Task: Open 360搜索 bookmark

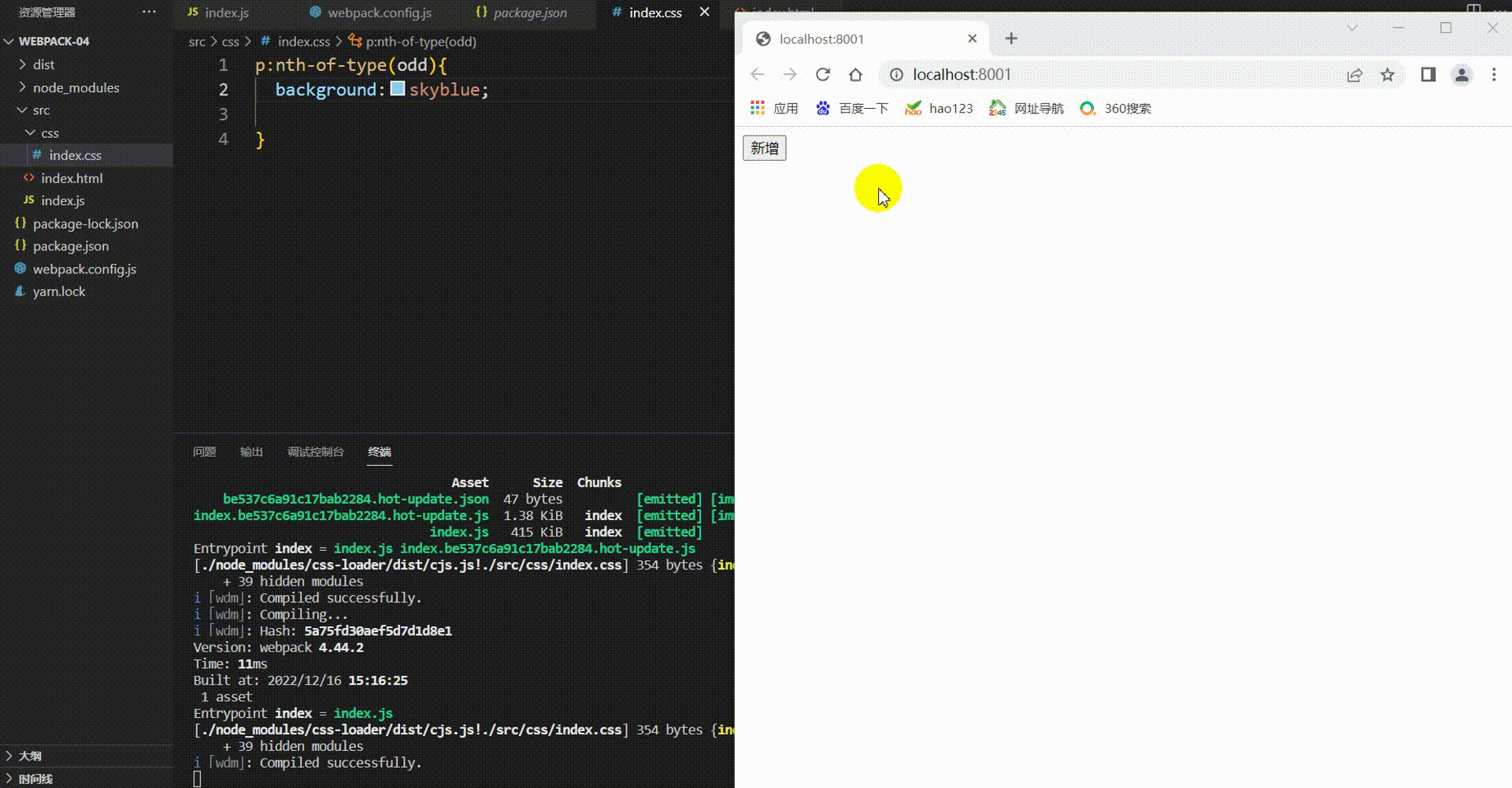Action: [1115, 108]
